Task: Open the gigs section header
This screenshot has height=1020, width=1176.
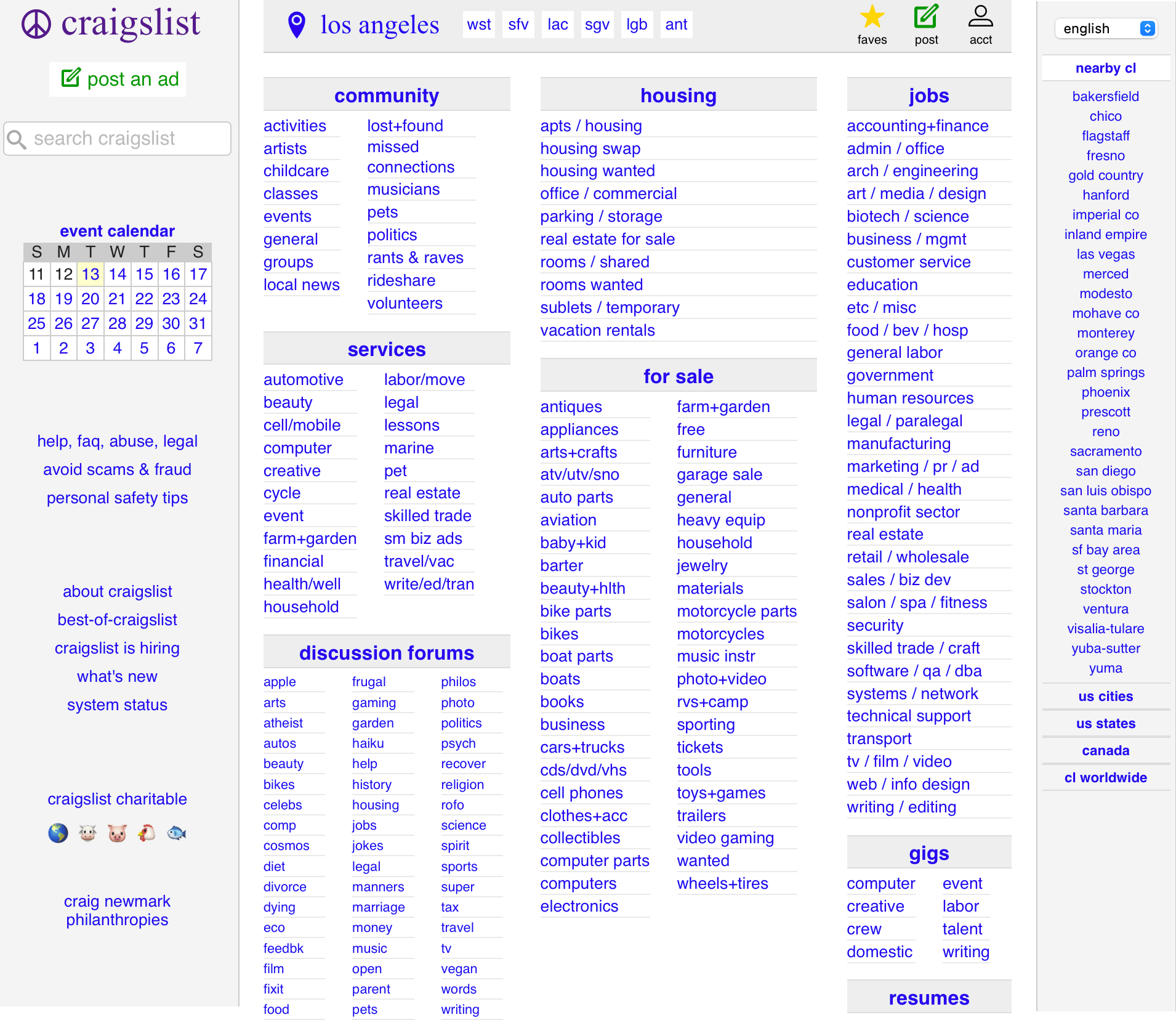Action: point(929,854)
